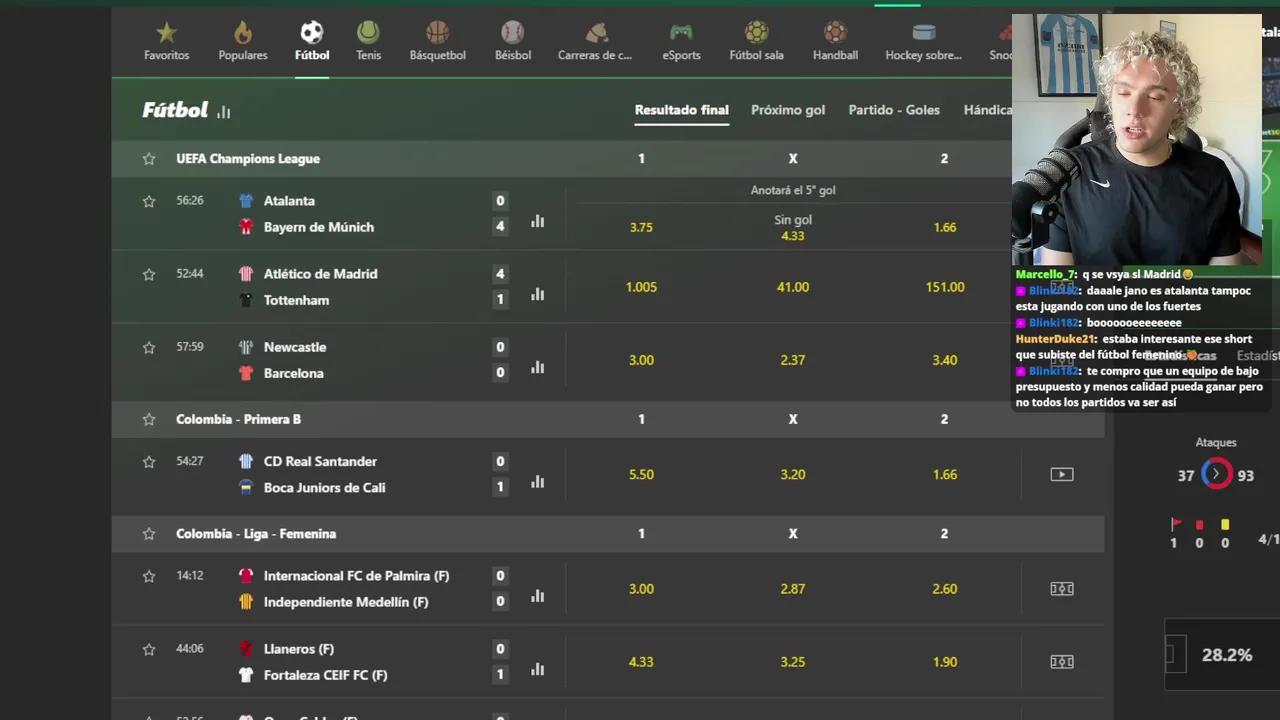Select the Tenis sport icon
Viewport: 1280px width, 720px height.
pos(368,41)
